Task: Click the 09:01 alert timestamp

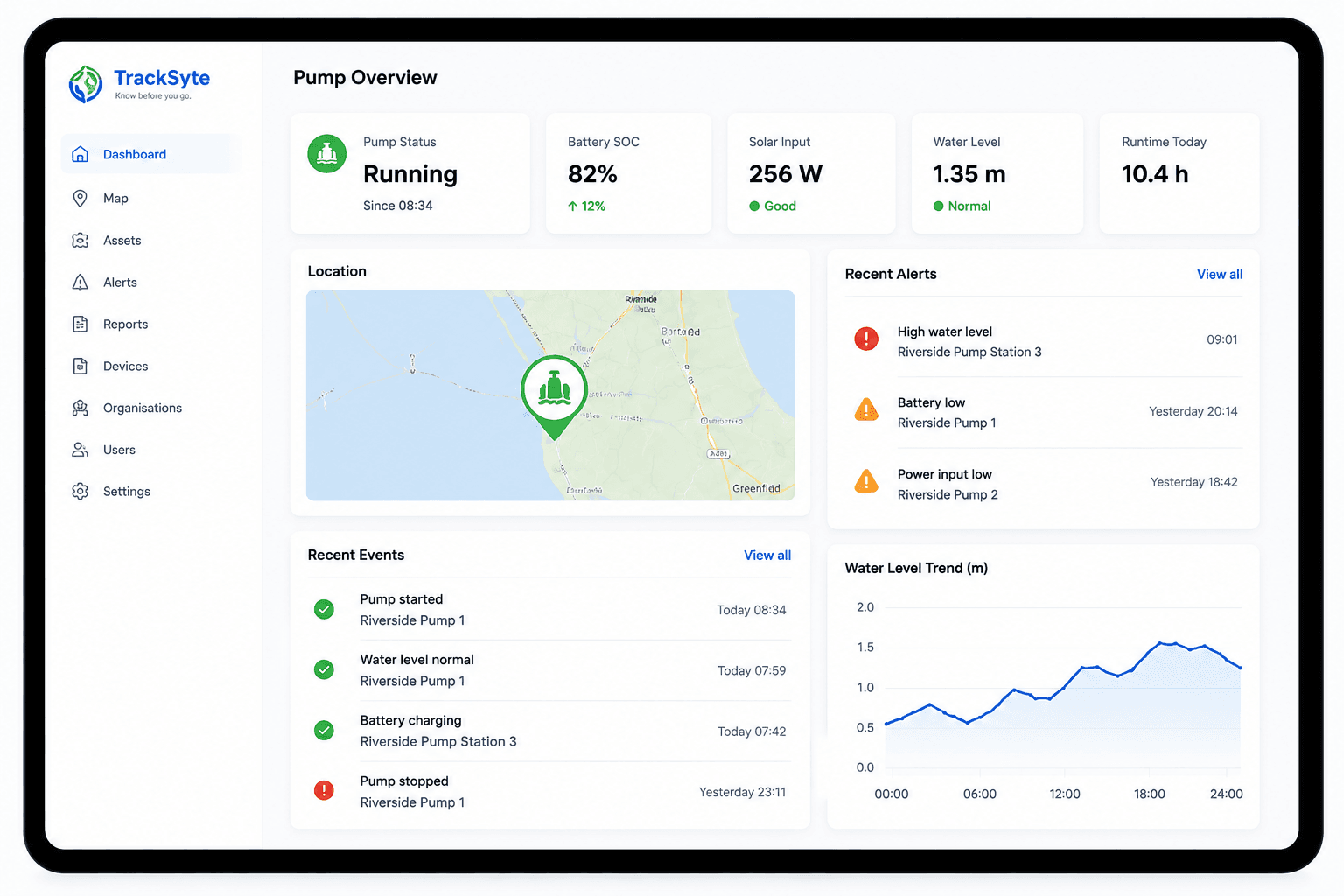Action: point(1222,339)
